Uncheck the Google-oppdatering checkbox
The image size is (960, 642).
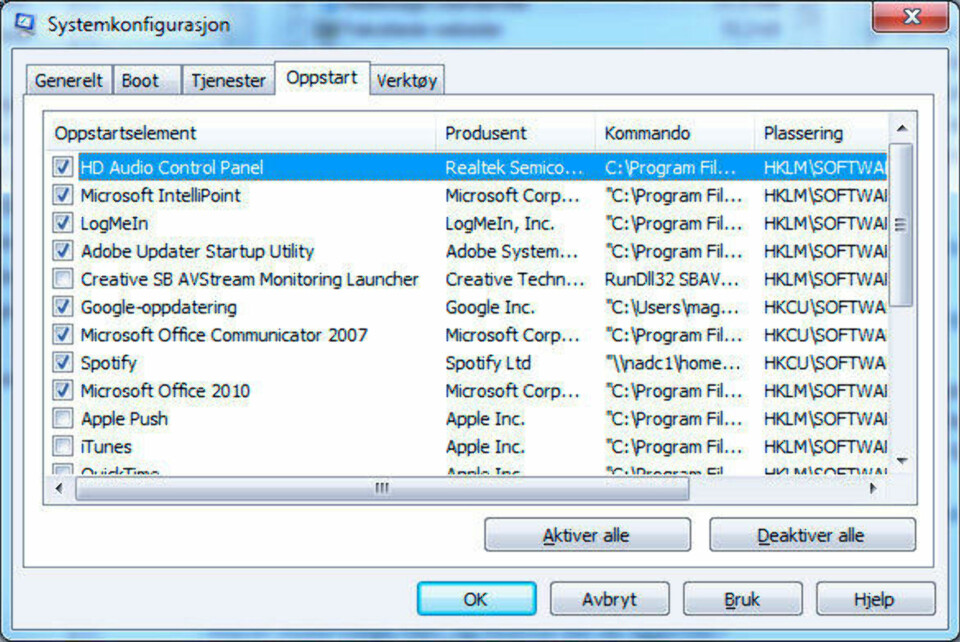coord(62,307)
